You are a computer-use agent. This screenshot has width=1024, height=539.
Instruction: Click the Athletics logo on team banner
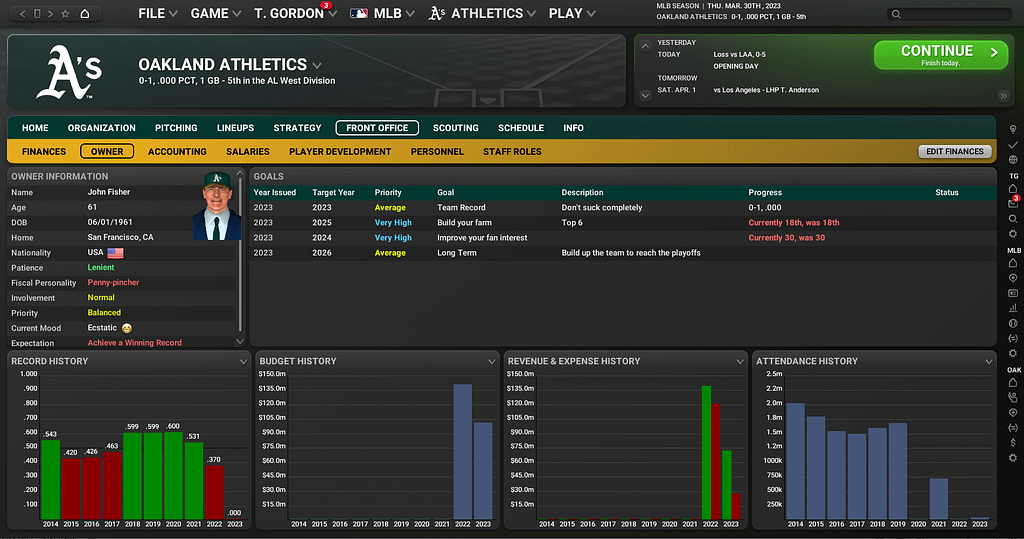click(x=69, y=71)
